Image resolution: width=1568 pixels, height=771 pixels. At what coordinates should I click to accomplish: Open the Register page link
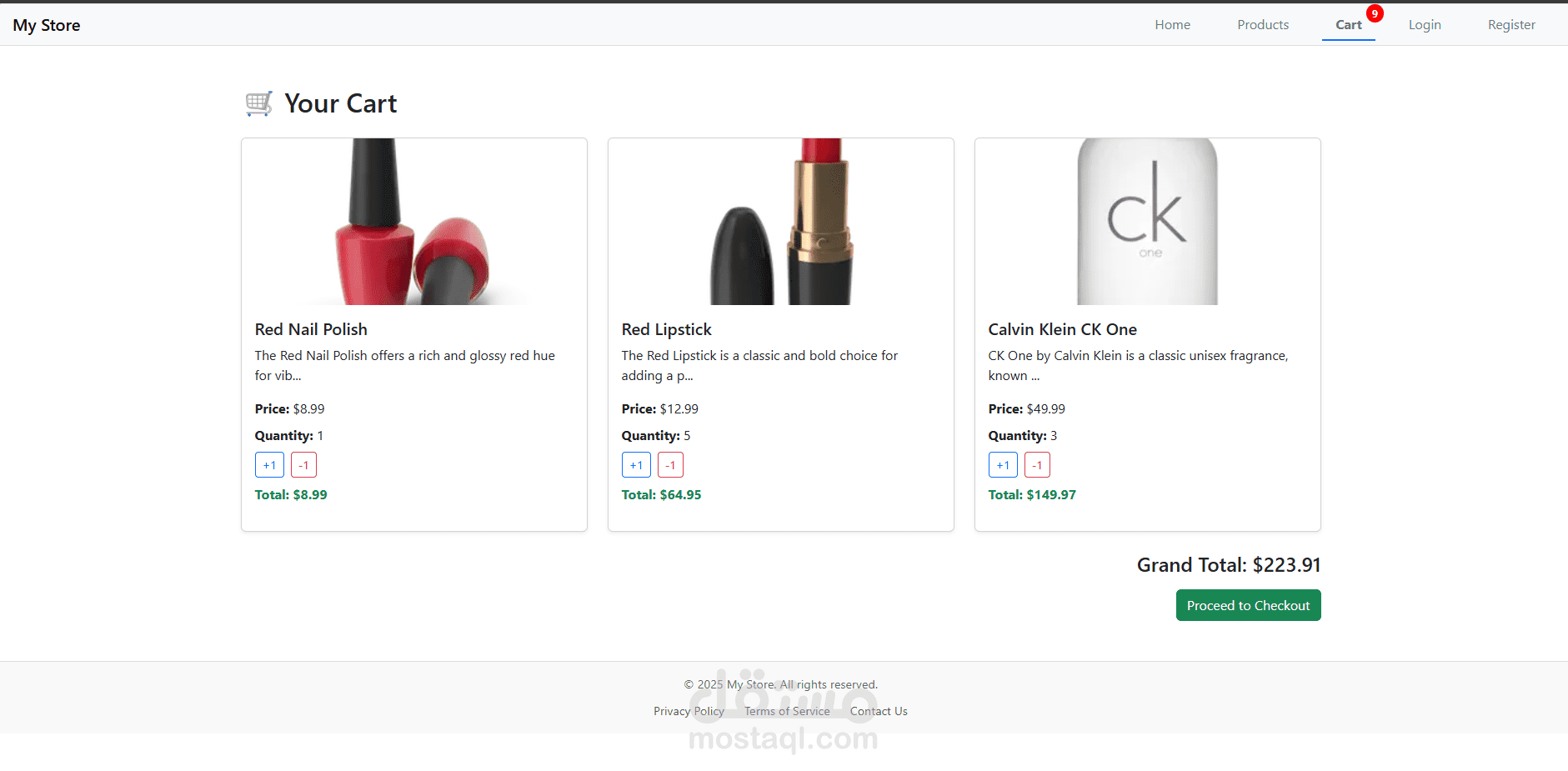1511,25
